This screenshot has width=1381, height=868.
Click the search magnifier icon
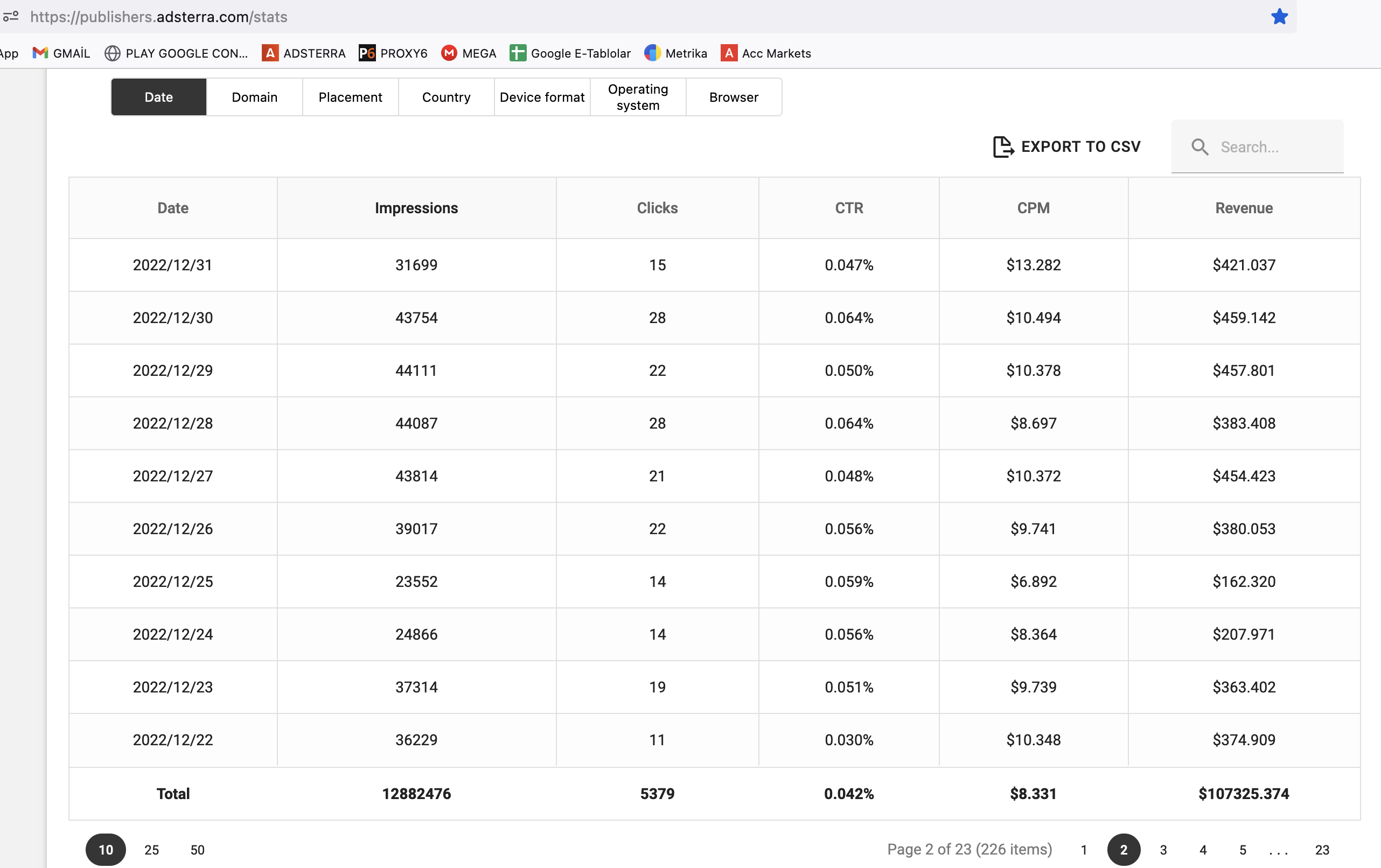click(1199, 147)
